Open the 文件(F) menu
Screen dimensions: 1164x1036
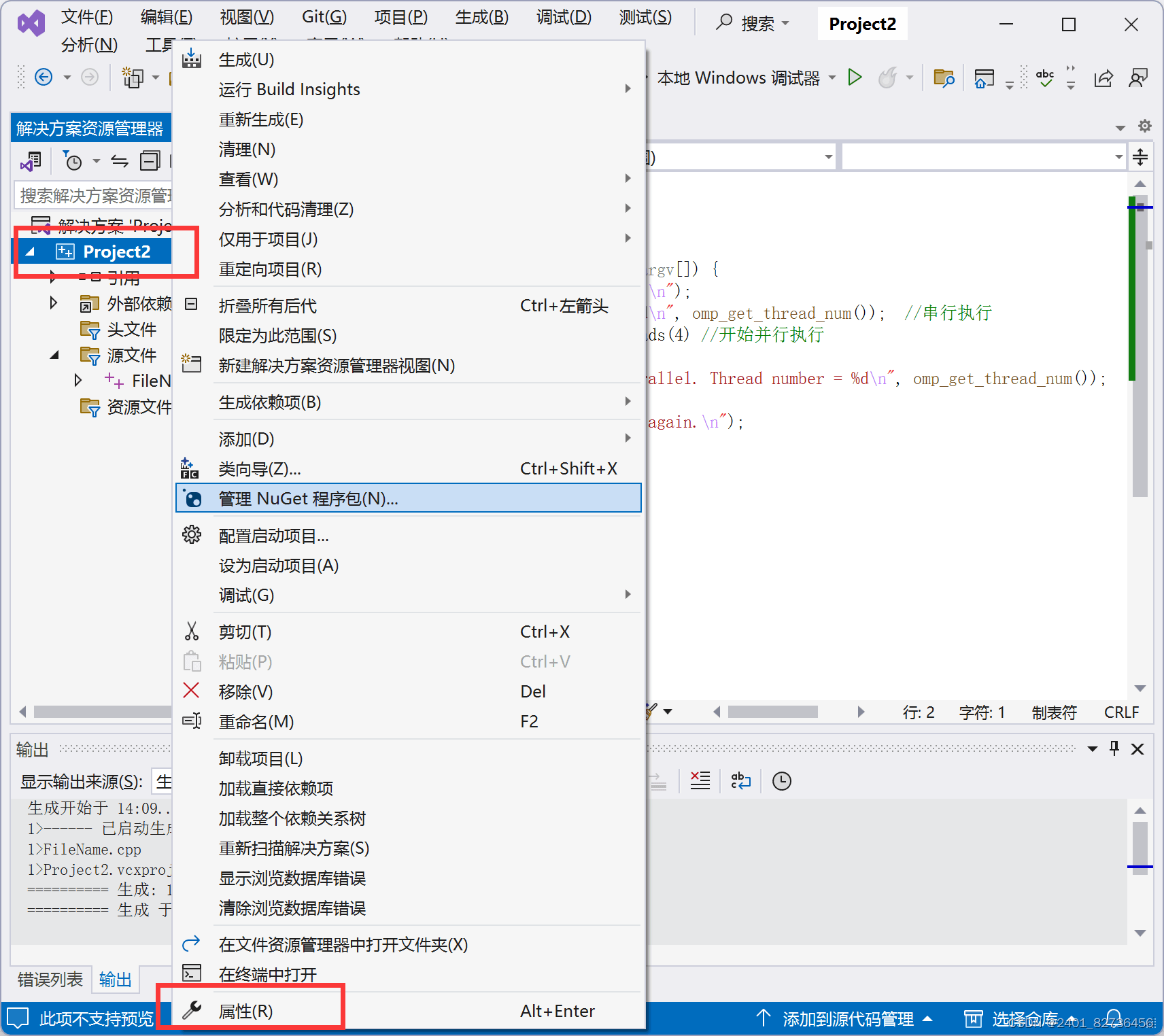87,17
